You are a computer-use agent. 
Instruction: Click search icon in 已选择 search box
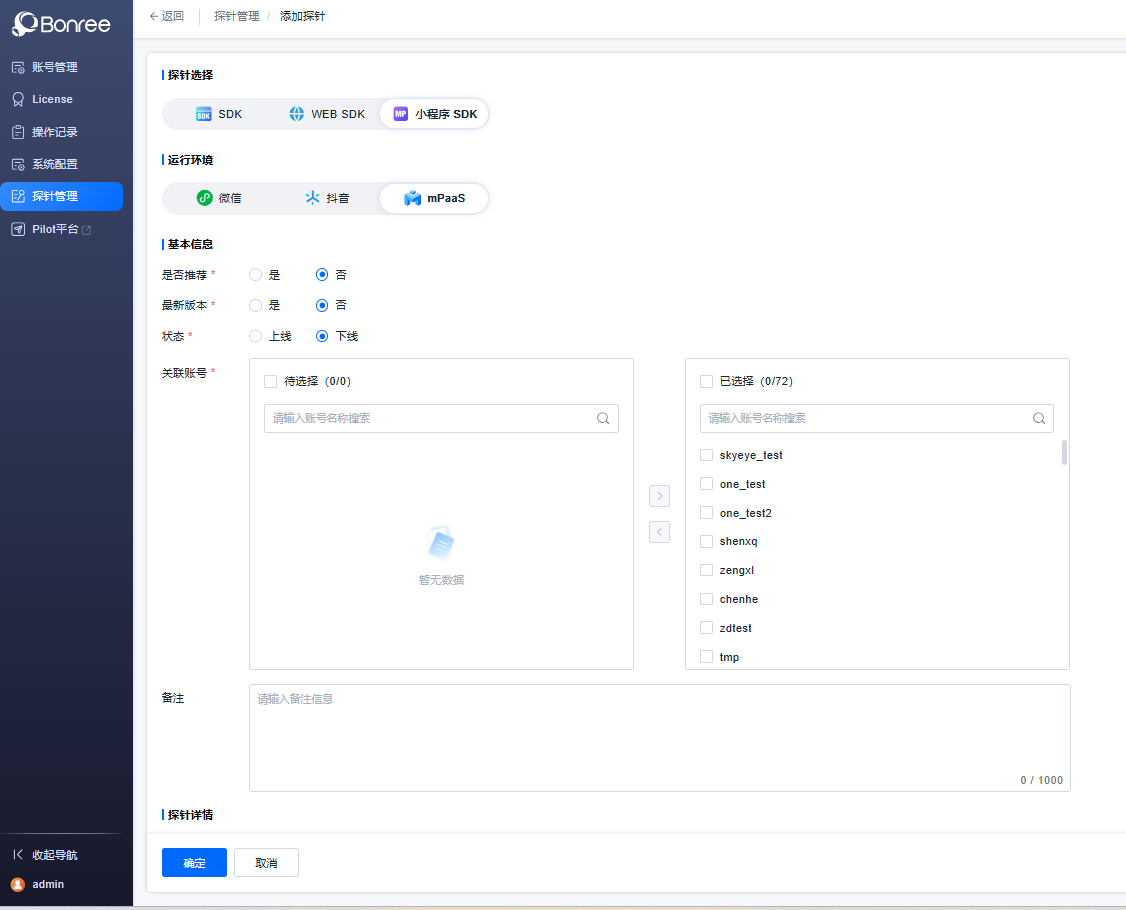pyautogui.click(x=1039, y=419)
